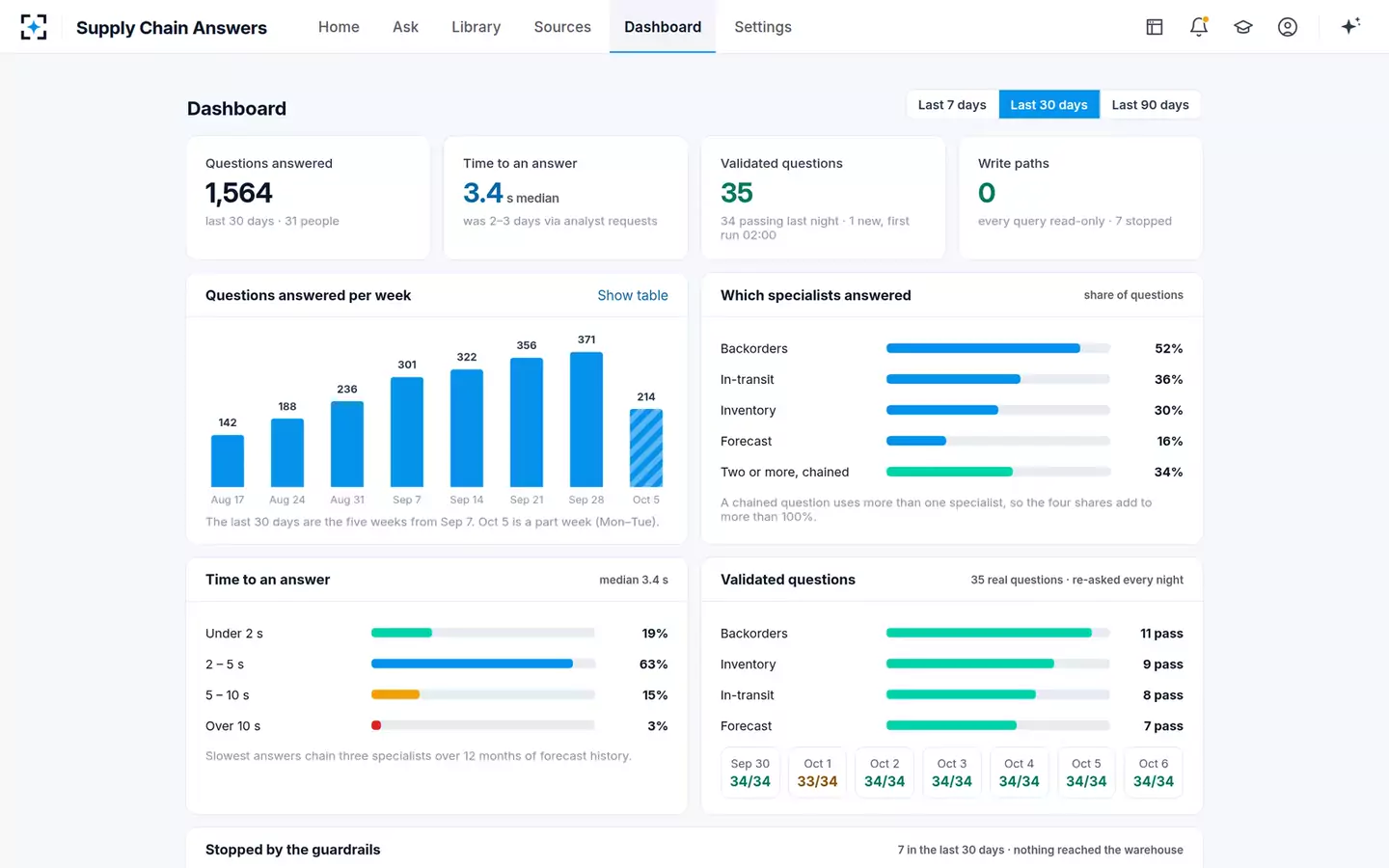This screenshot has height=868, width=1389.
Task: Select the Last 7 days range
Action: point(952,105)
